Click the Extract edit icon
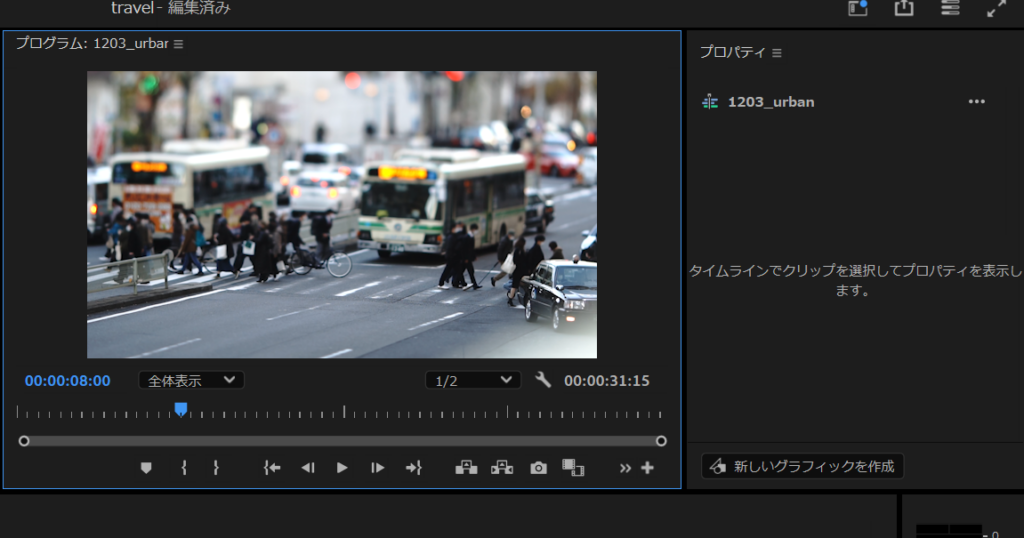 coord(501,467)
